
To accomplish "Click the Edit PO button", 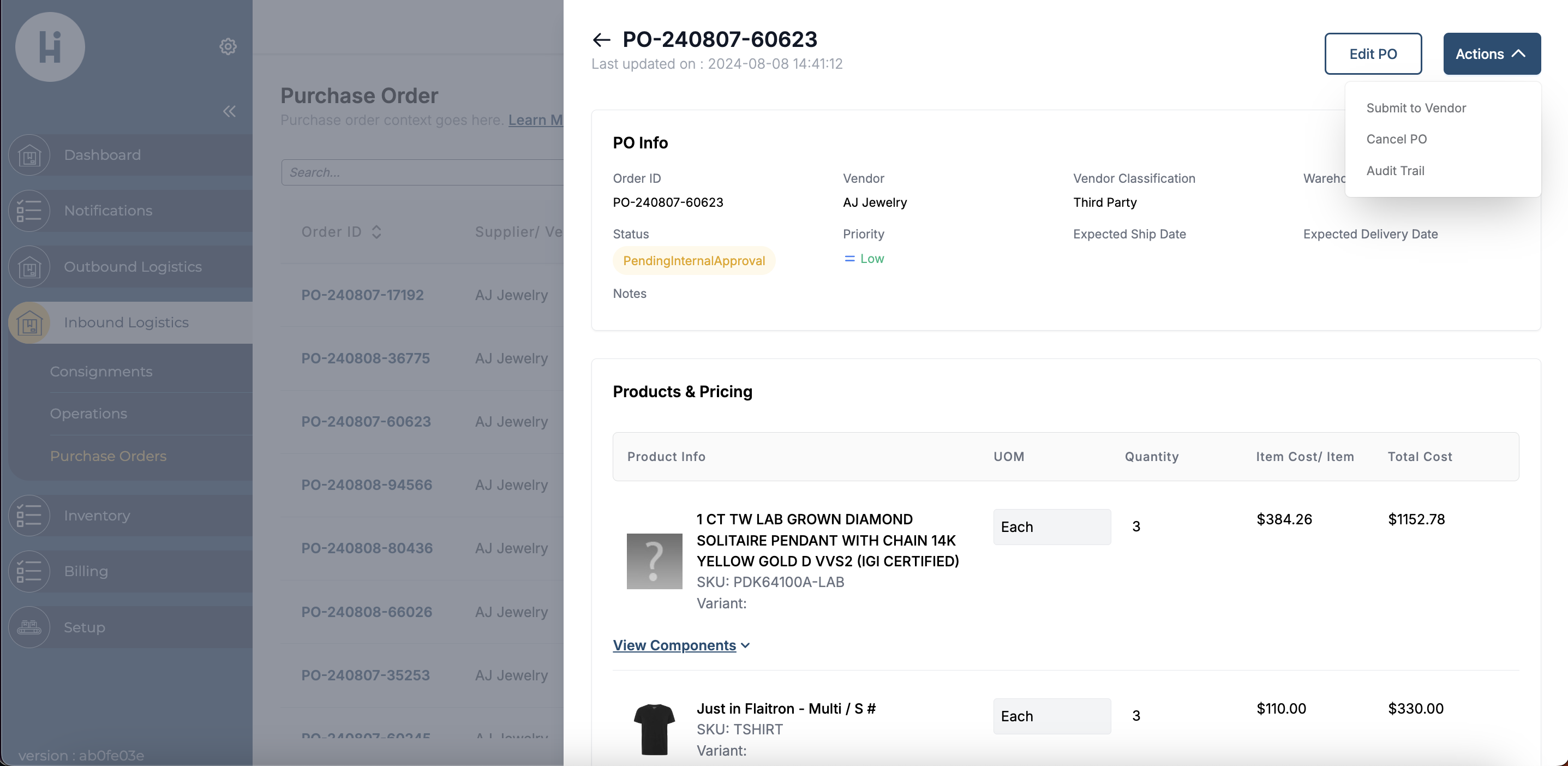I will pos(1373,53).
